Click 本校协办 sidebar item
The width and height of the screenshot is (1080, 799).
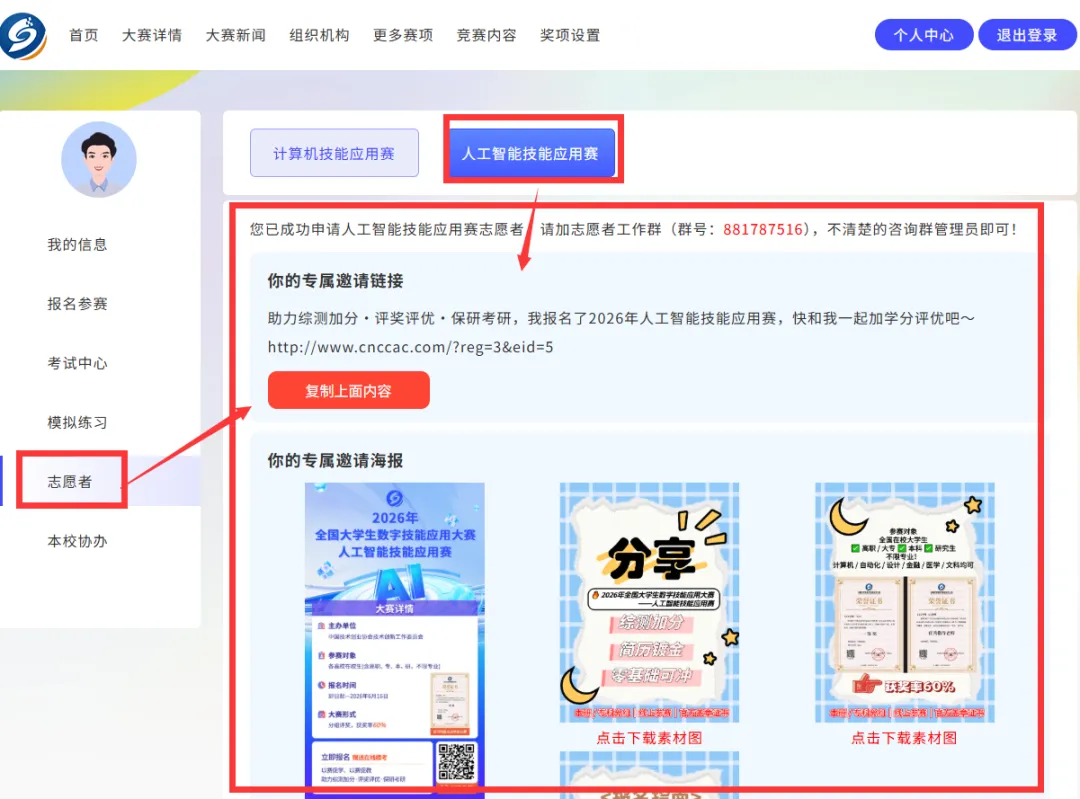(77, 541)
